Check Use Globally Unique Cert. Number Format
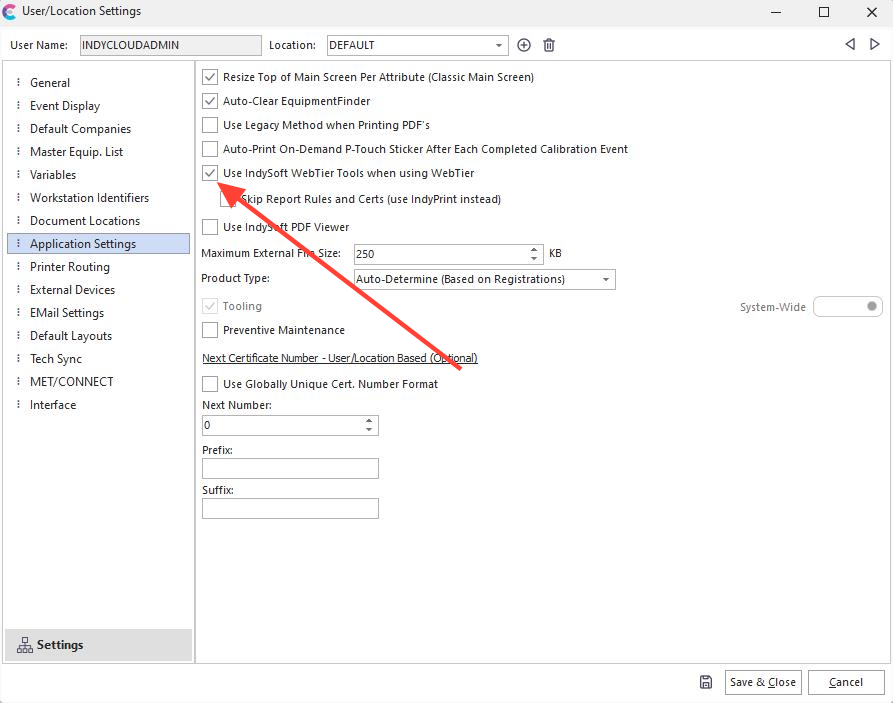The width and height of the screenshot is (893, 703). [x=209, y=383]
